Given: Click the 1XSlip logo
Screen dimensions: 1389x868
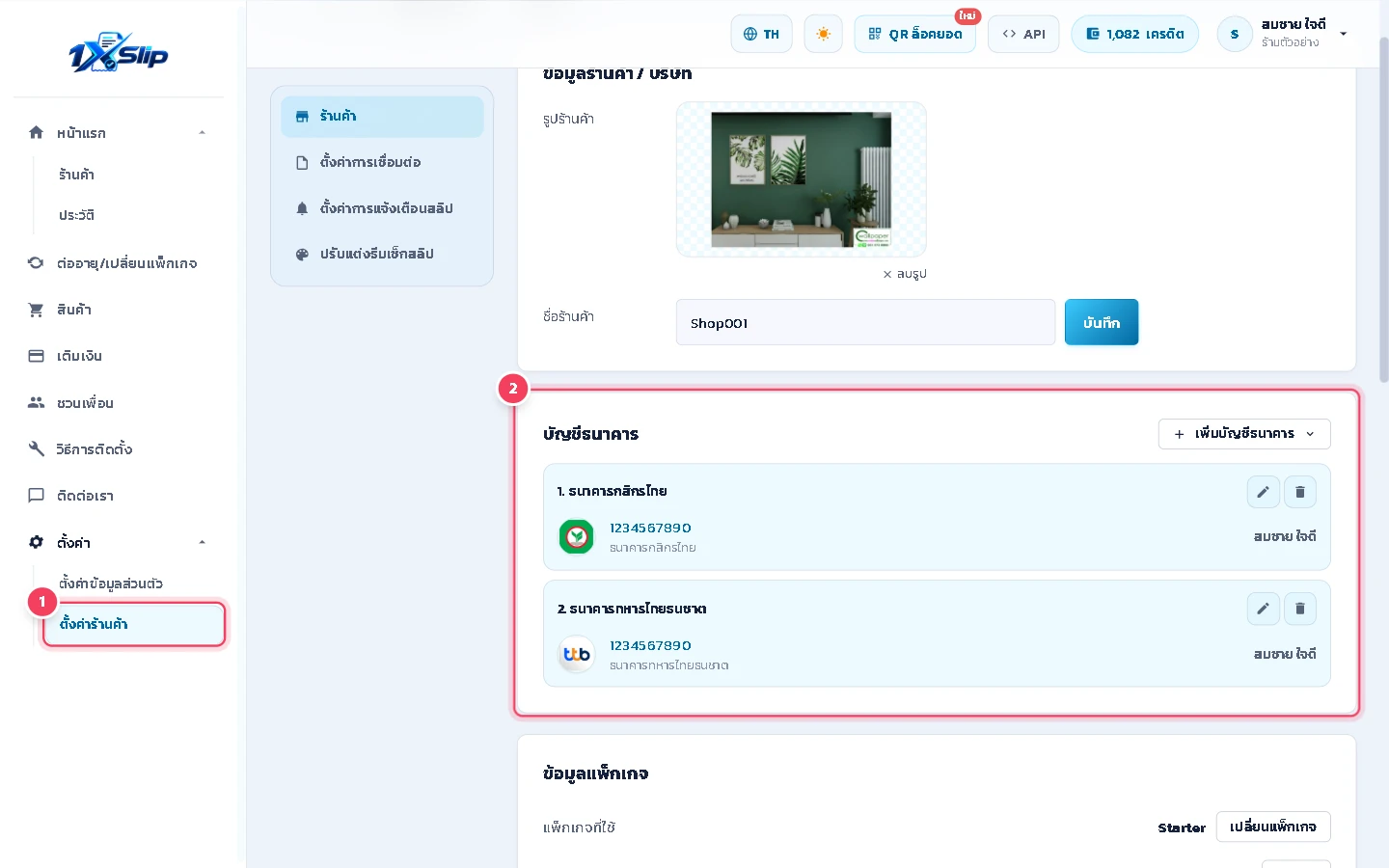Looking at the screenshot, I should pos(118,53).
